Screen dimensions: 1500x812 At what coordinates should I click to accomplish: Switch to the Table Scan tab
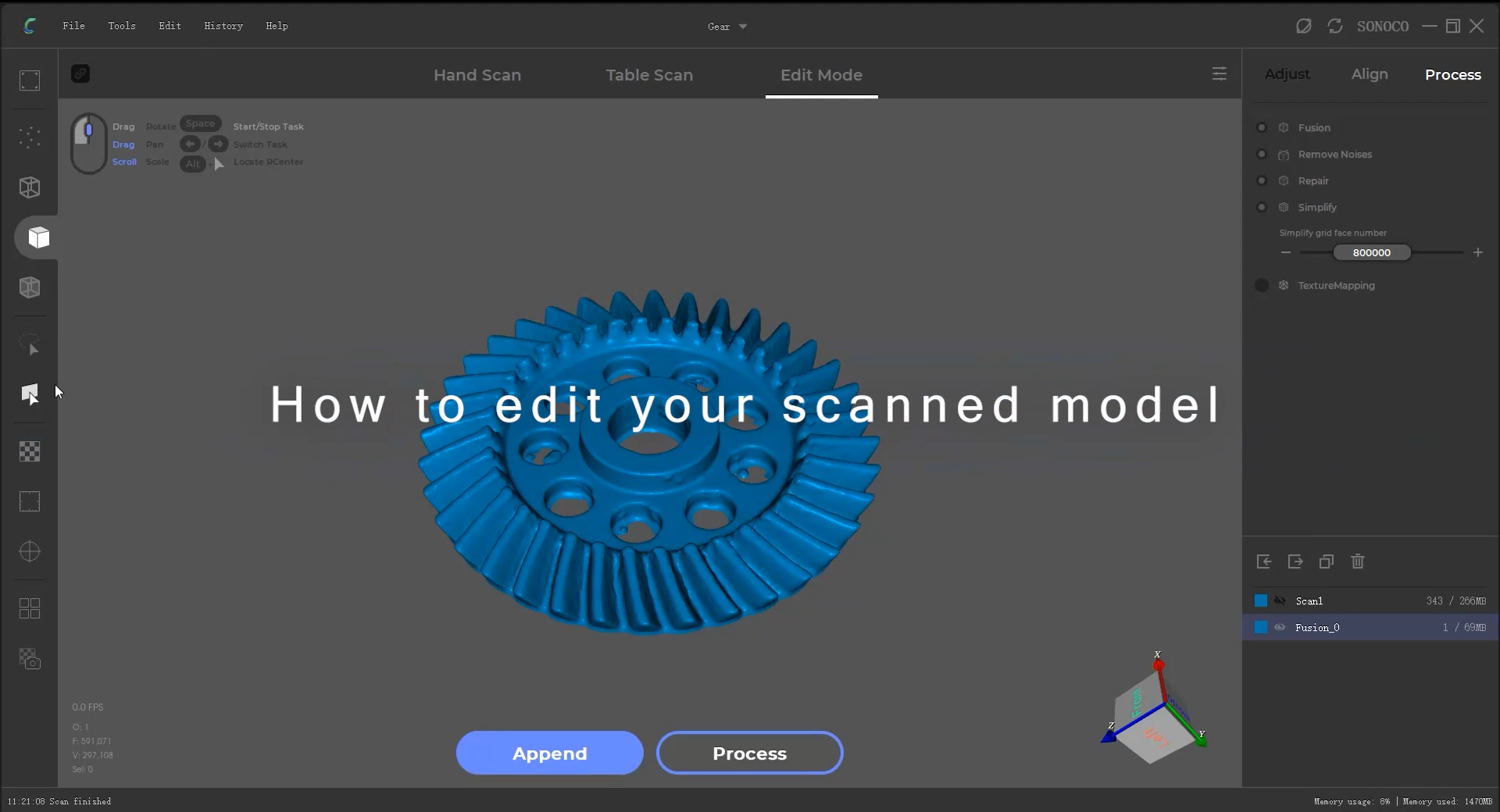point(648,75)
